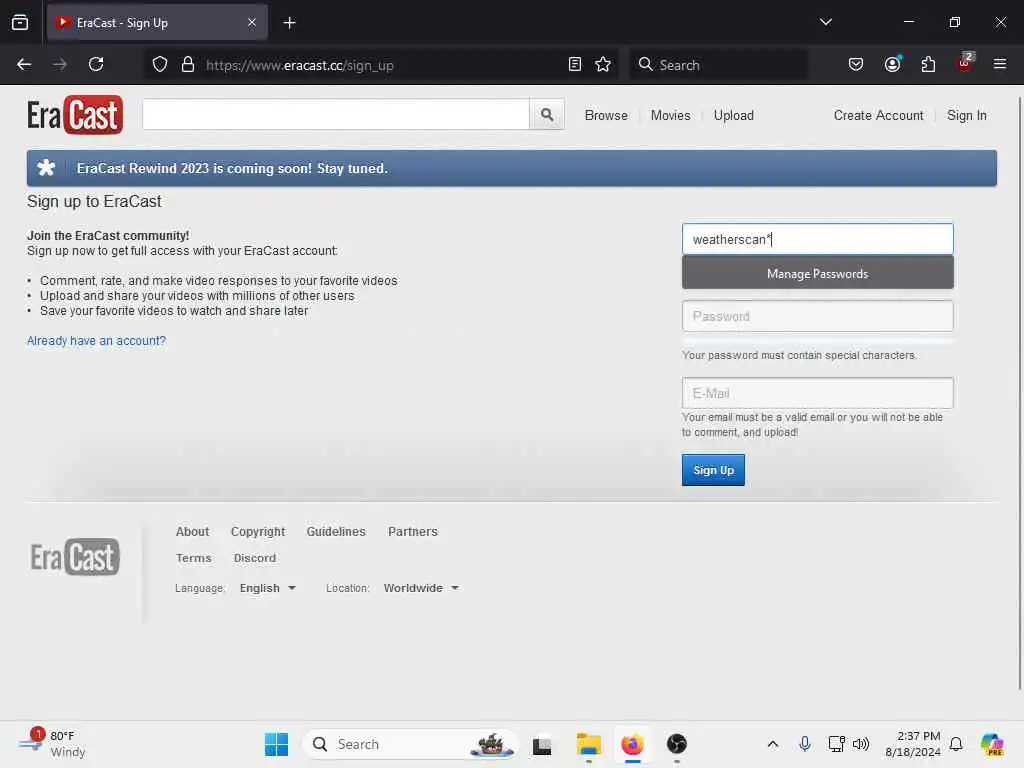Viewport: 1024px width, 768px height.
Task: Expand the Language English dropdown
Action: (x=268, y=588)
